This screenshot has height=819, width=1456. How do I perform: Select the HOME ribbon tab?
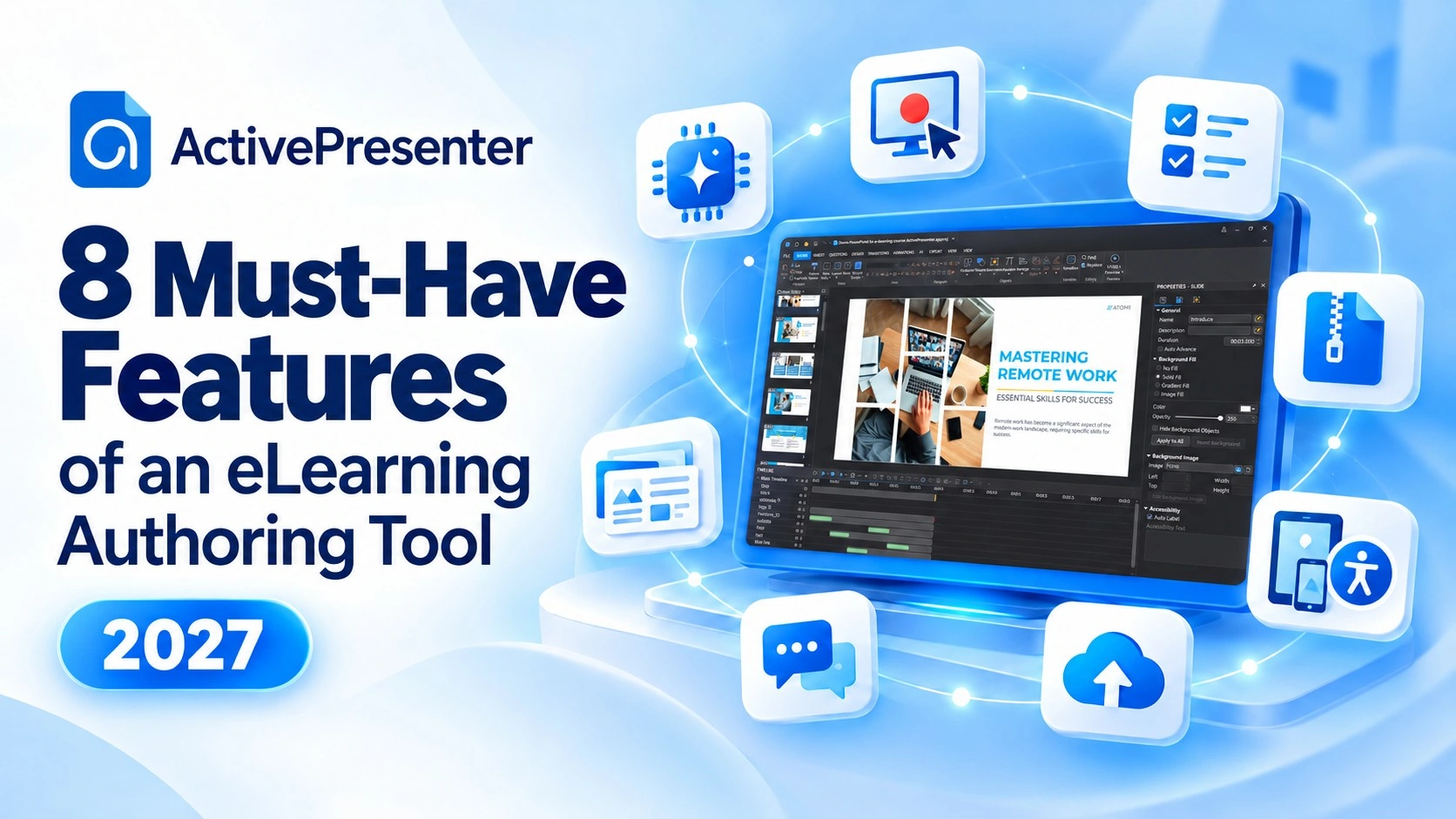pos(802,255)
